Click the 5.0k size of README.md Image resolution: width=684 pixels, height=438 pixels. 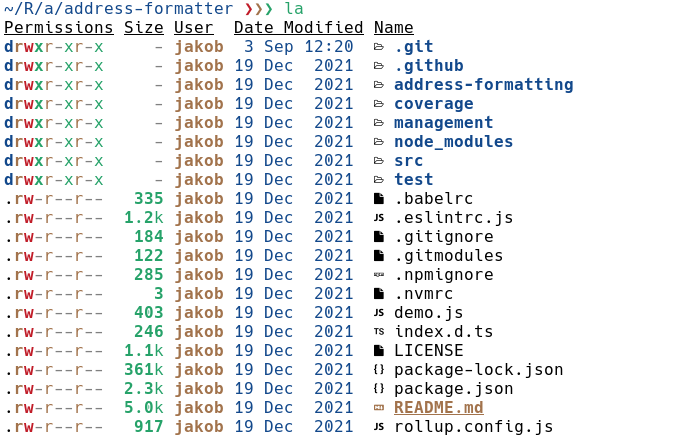[144, 408]
